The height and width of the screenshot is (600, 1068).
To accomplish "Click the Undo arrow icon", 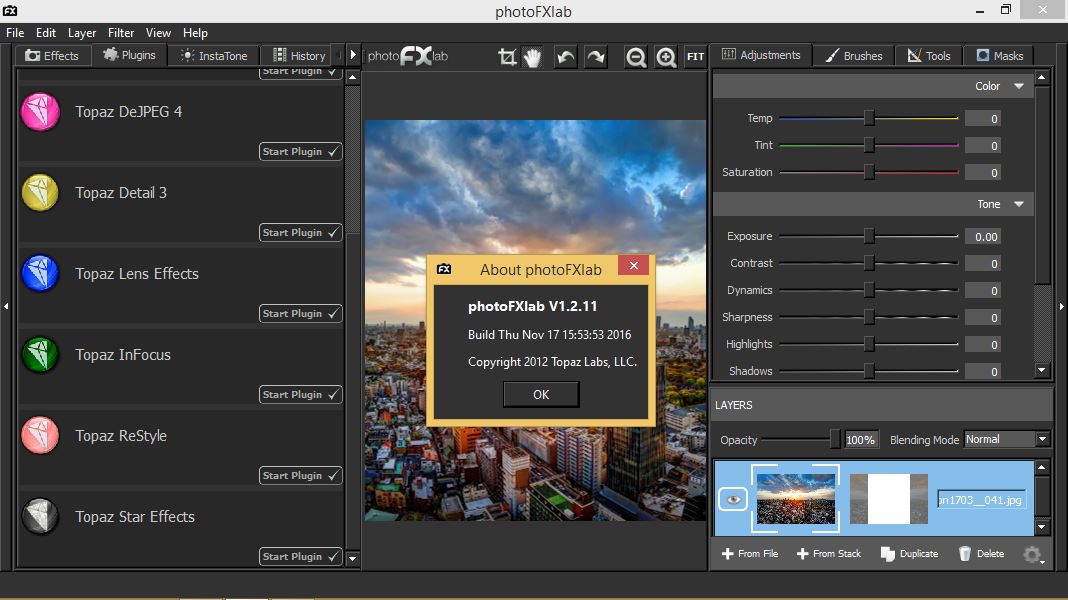I will 565,57.
